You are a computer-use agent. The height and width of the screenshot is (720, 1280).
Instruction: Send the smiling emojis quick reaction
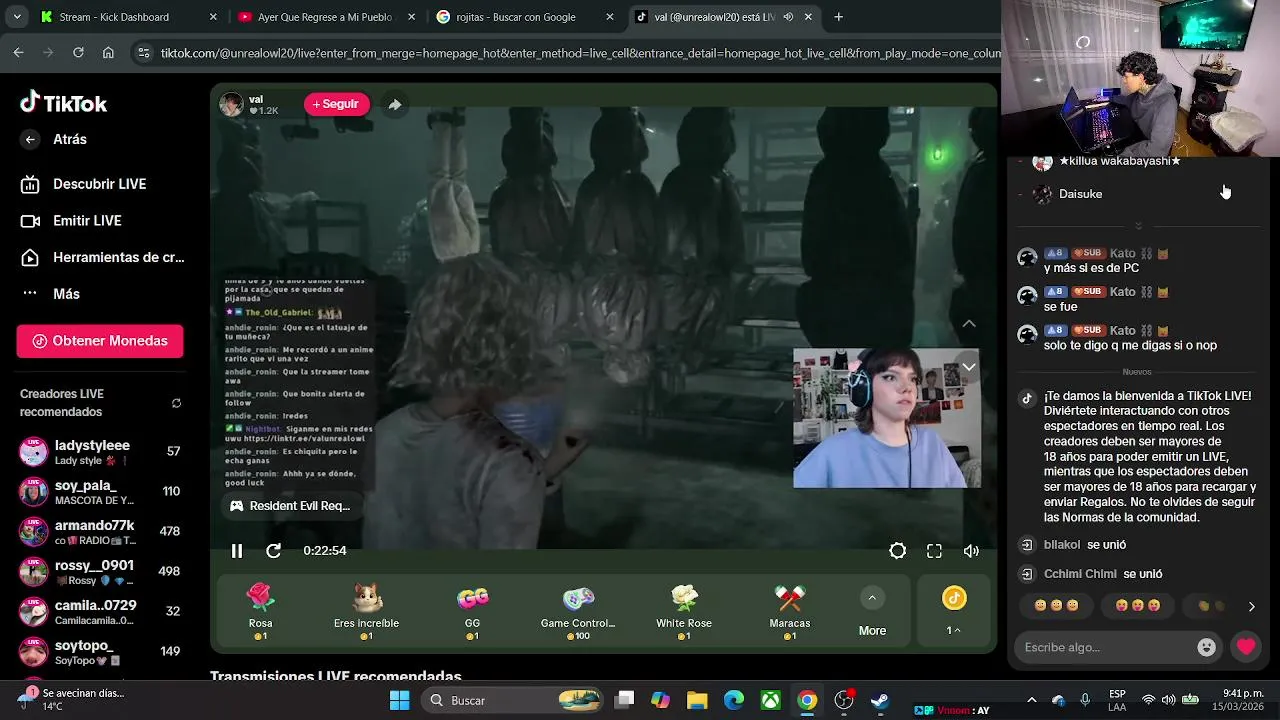(x=1056, y=606)
